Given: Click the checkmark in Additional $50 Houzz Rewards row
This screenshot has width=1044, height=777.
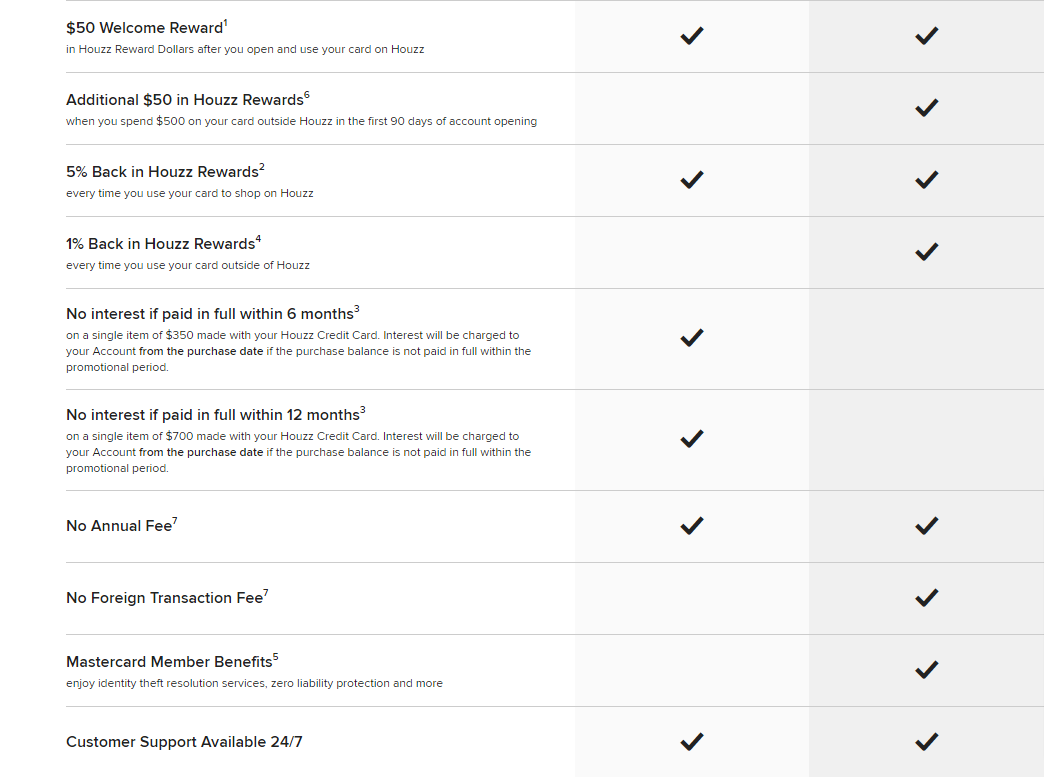Looking at the screenshot, I should [x=926, y=108].
